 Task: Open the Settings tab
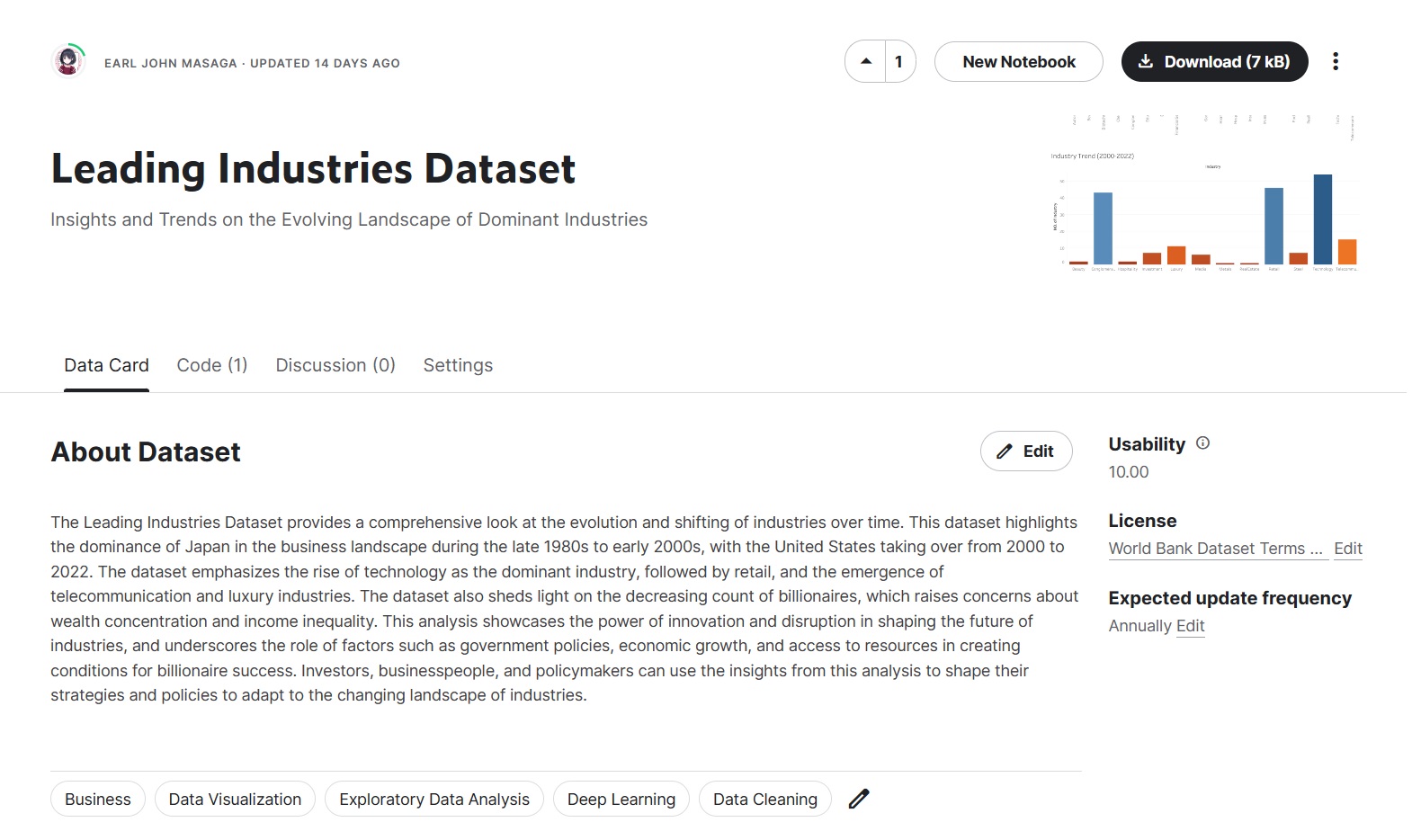(458, 365)
